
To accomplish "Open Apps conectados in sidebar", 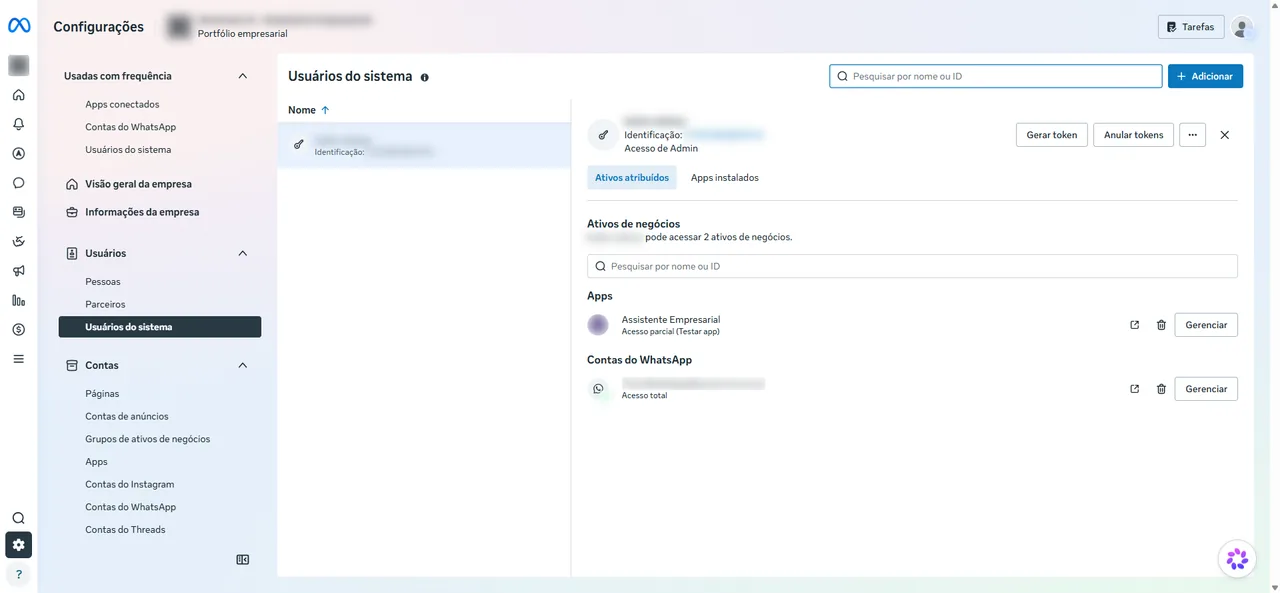I will pyautogui.click(x=122, y=105).
